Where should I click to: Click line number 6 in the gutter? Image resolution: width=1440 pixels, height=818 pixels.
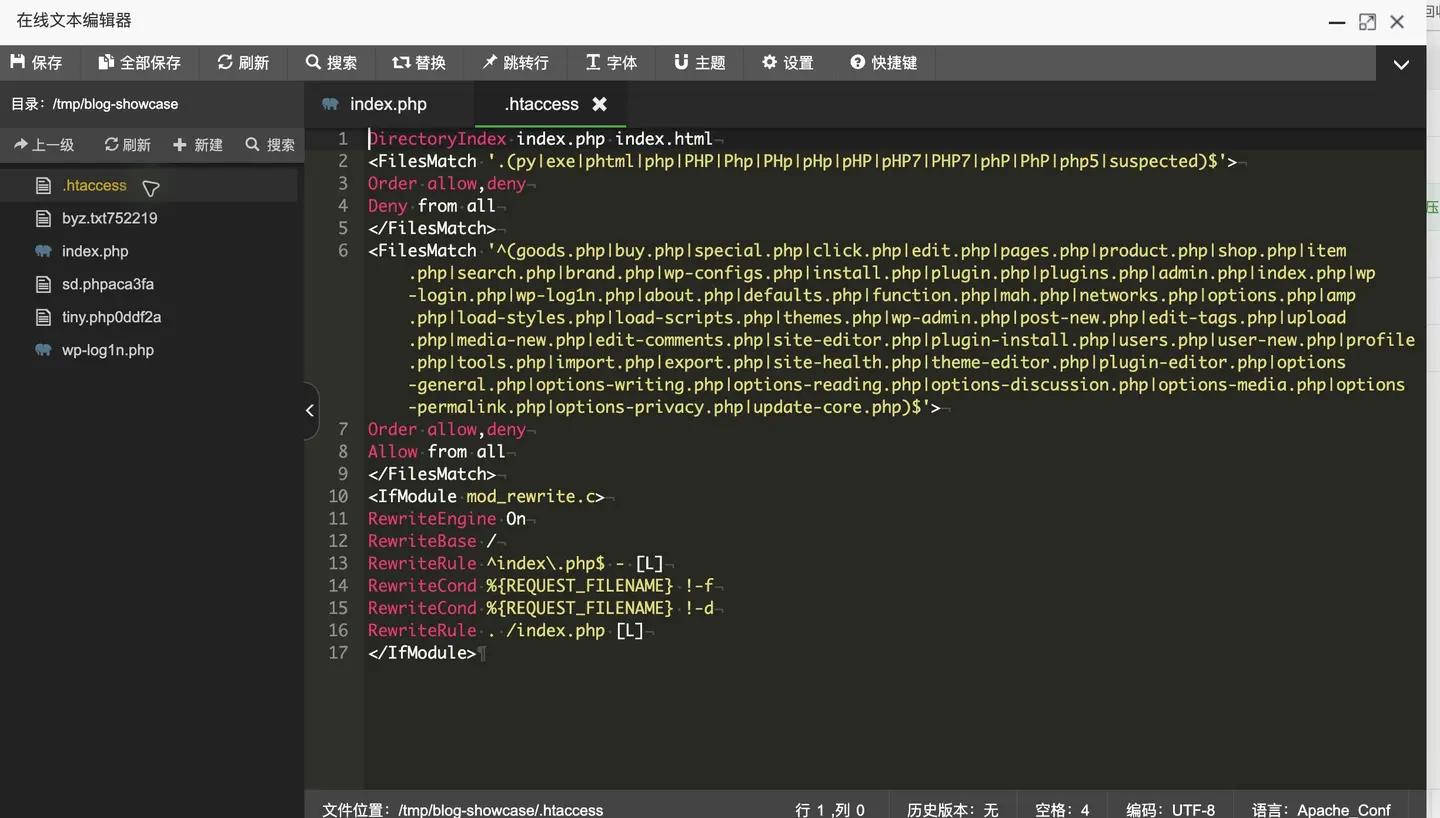[x=343, y=250]
